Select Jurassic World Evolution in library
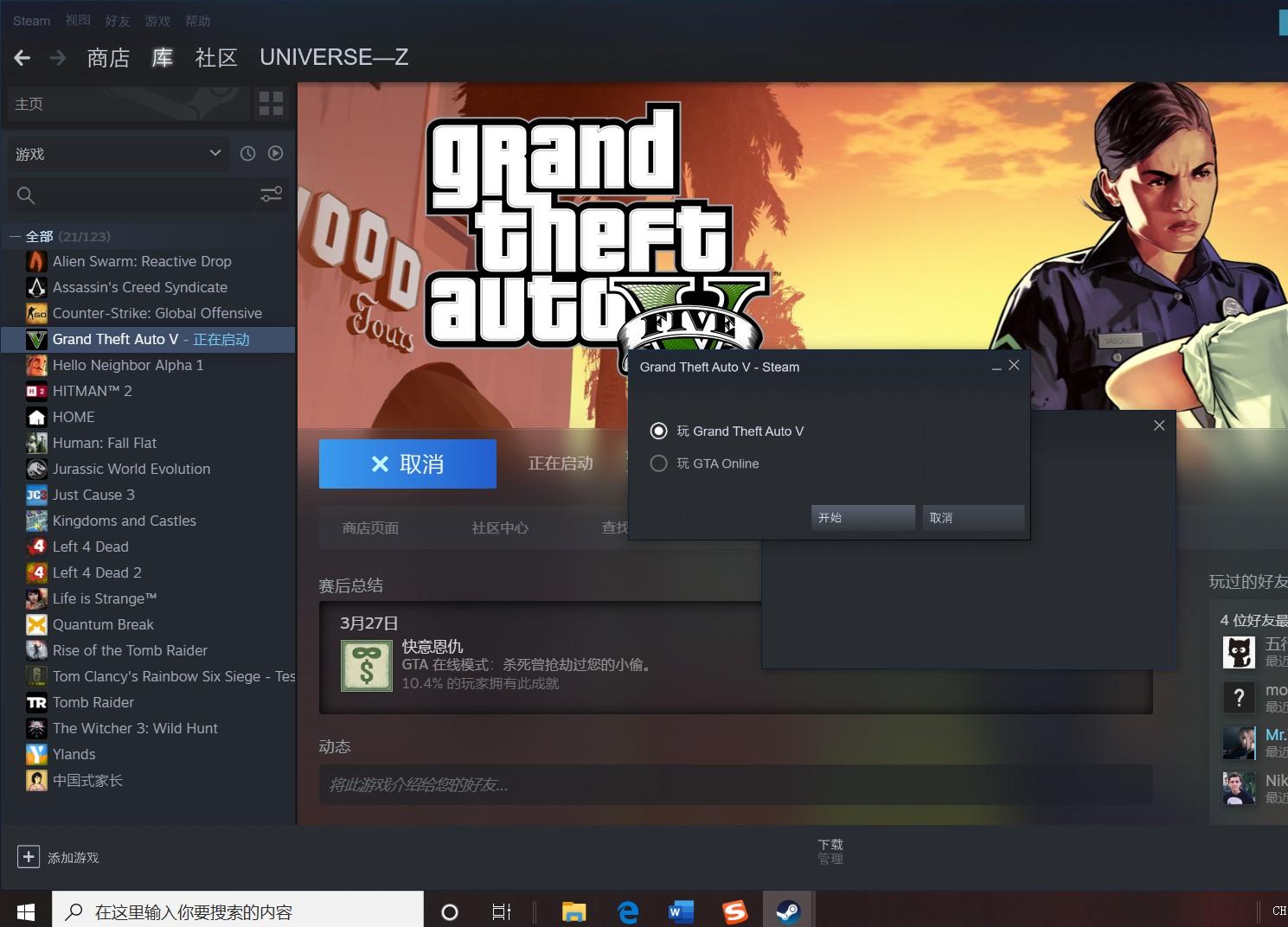This screenshot has width=1288, height=927. coord(148,469)
